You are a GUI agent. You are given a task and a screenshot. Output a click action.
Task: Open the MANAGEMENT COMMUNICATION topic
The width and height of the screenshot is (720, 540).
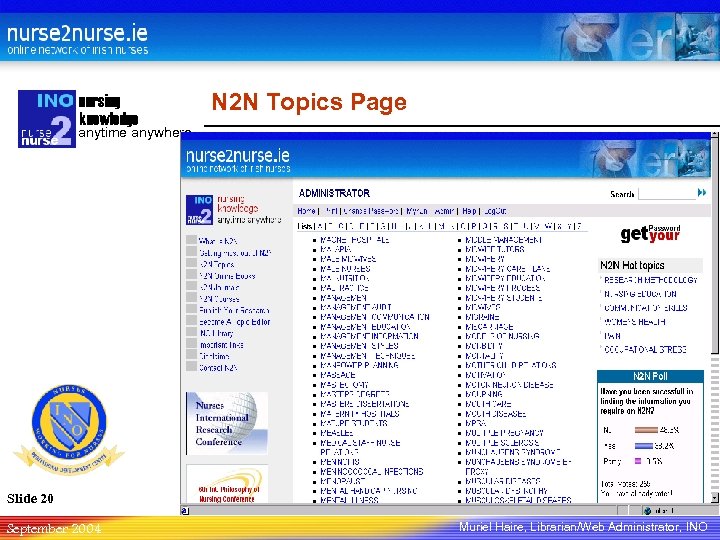[x=375, y=317]
